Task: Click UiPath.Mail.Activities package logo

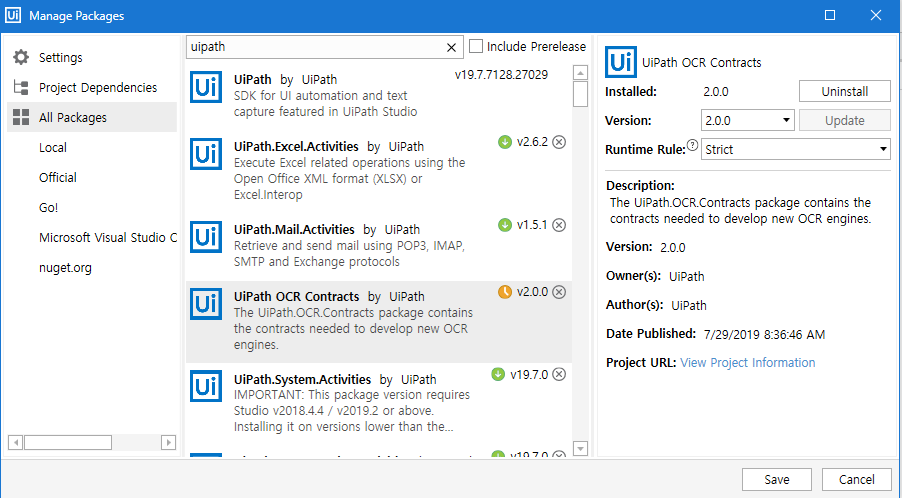Action: [x=206, y=236]
